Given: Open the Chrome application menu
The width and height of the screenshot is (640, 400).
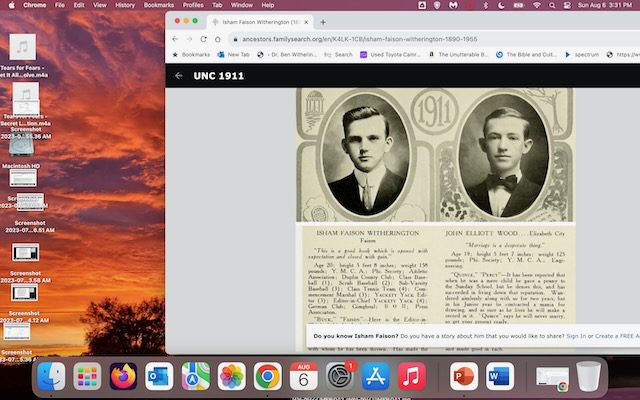Looking at the screenshot, I should click(35, 5).
